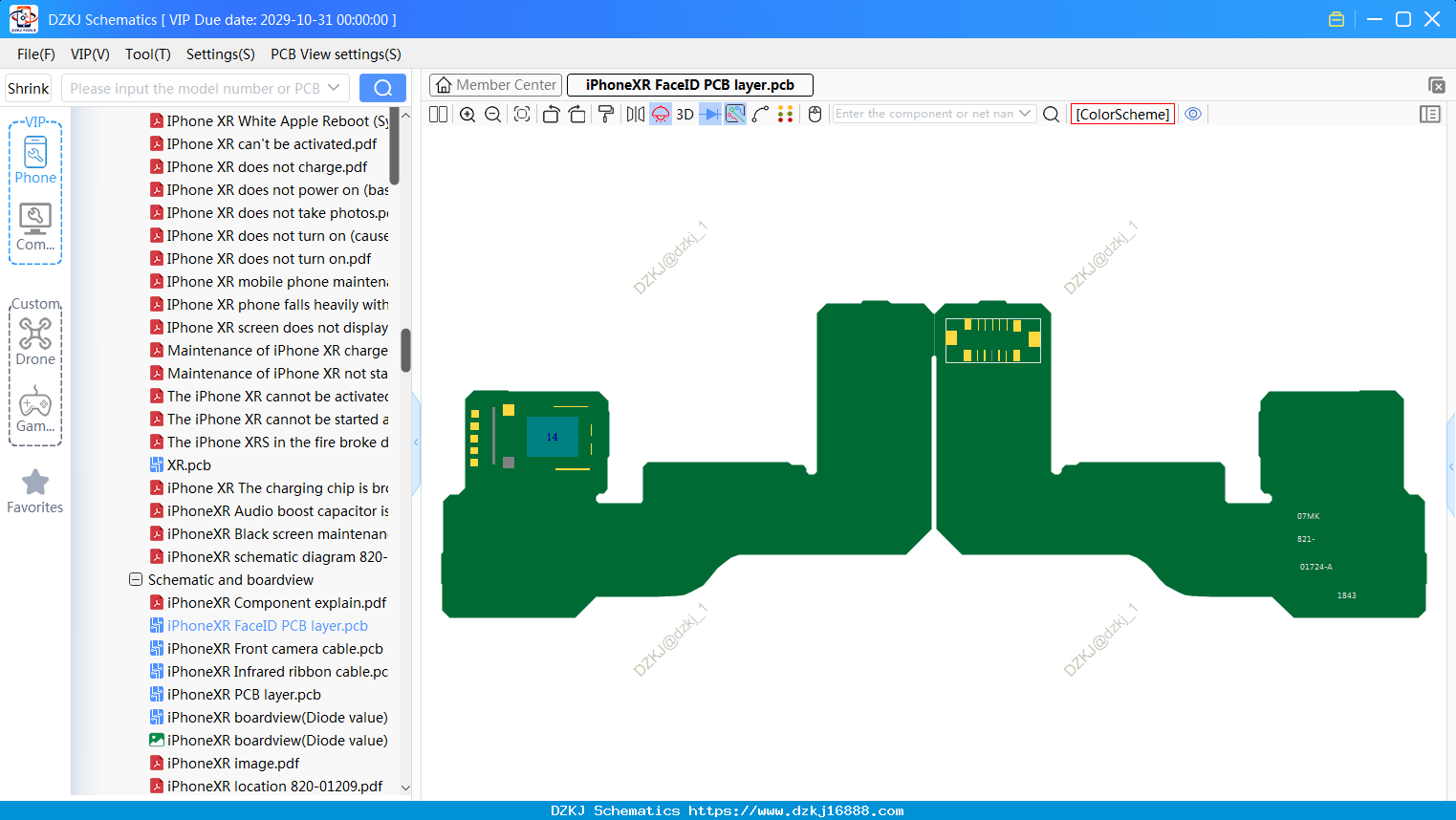This screenshot has width=1456, height=820.
Task: Switch to 3D view
Action: tap(685, 114)
